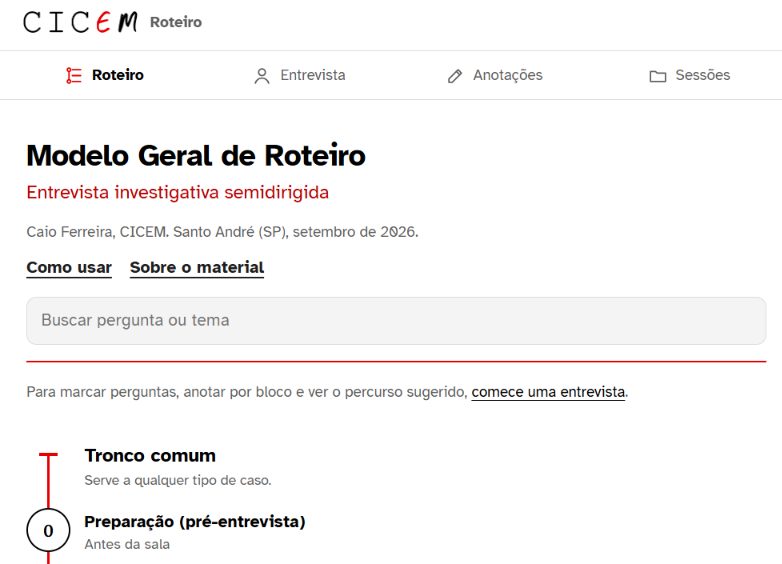Follow the comece uma entrevista link
The height and width of the screenshot is (564, 782).
[548, 392]
